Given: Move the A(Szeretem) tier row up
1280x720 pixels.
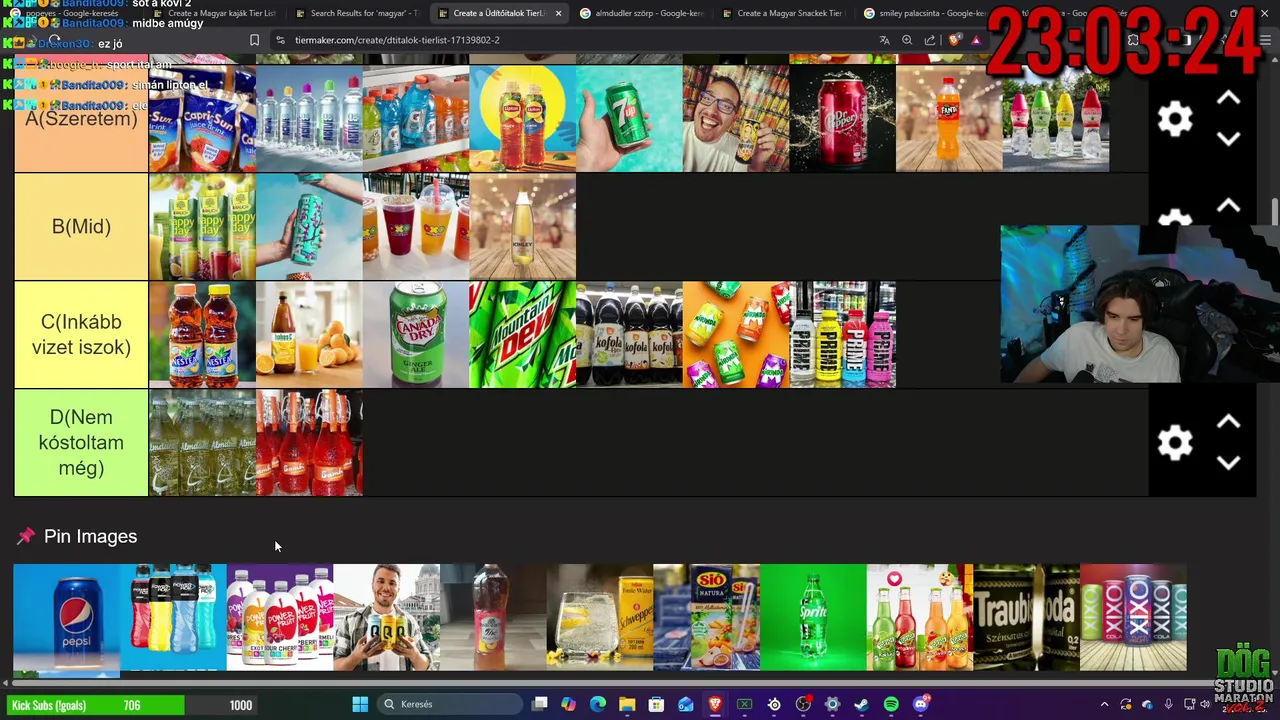Looking at the screenshot, I should (x=1228, y=99).
